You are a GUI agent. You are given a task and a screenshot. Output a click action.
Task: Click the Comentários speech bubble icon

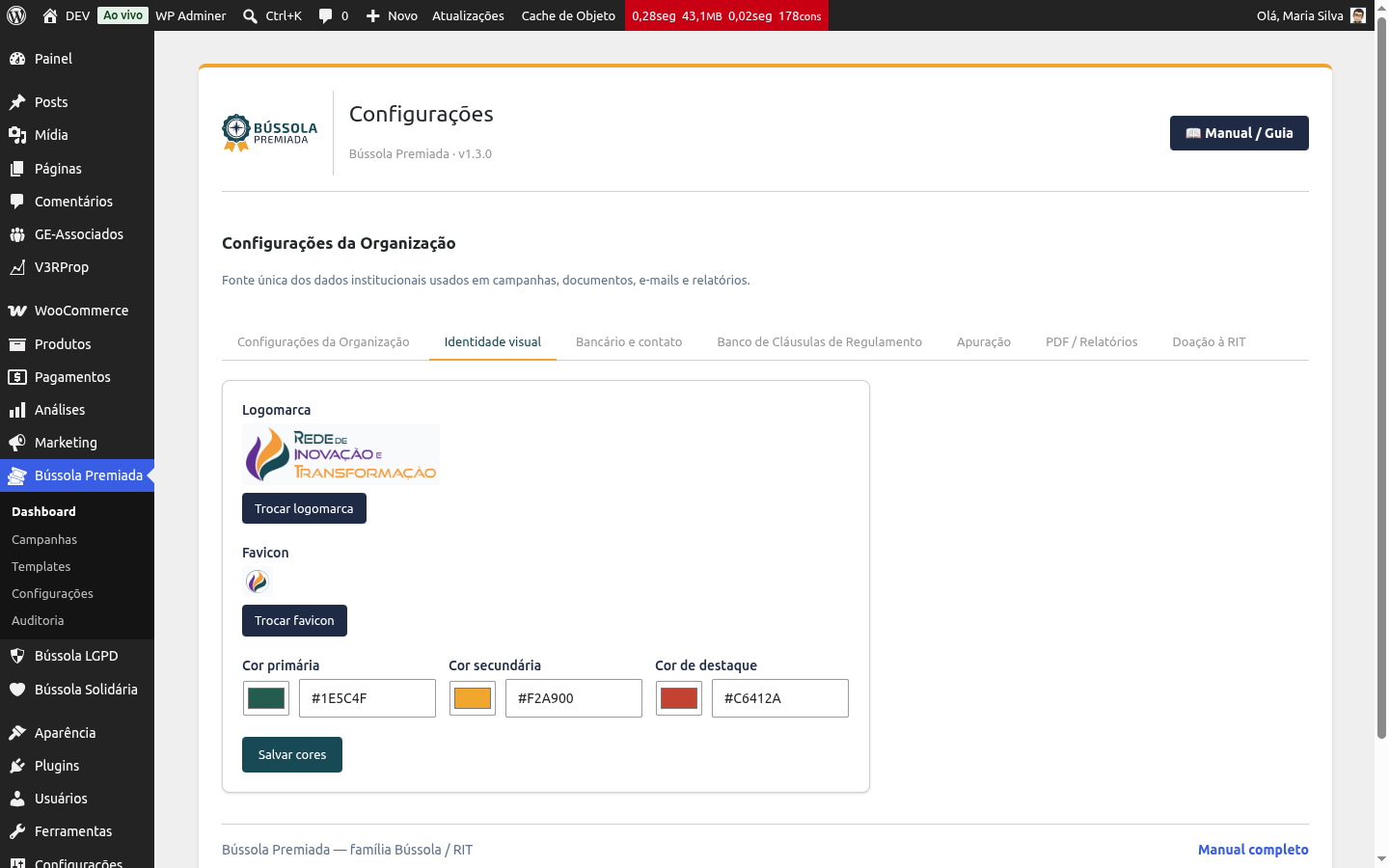17,202
